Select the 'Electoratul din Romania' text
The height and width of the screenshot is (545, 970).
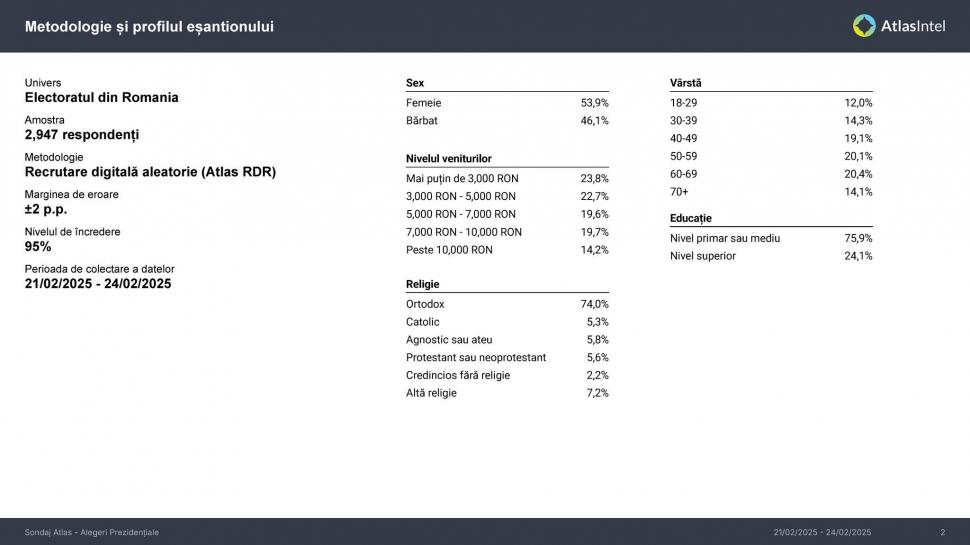[x=101, y=98]
